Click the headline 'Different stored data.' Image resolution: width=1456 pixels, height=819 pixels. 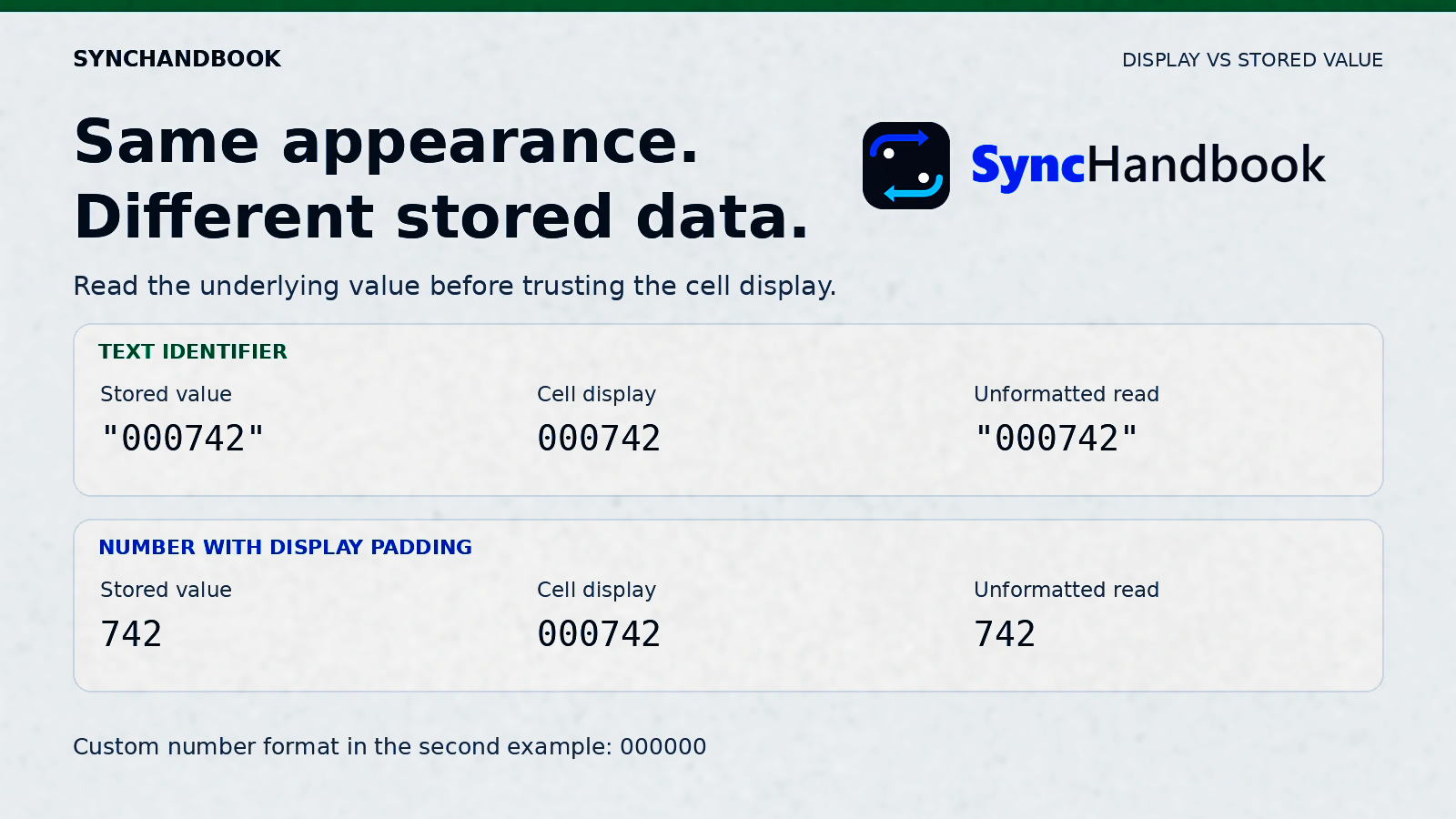[441, 217]
